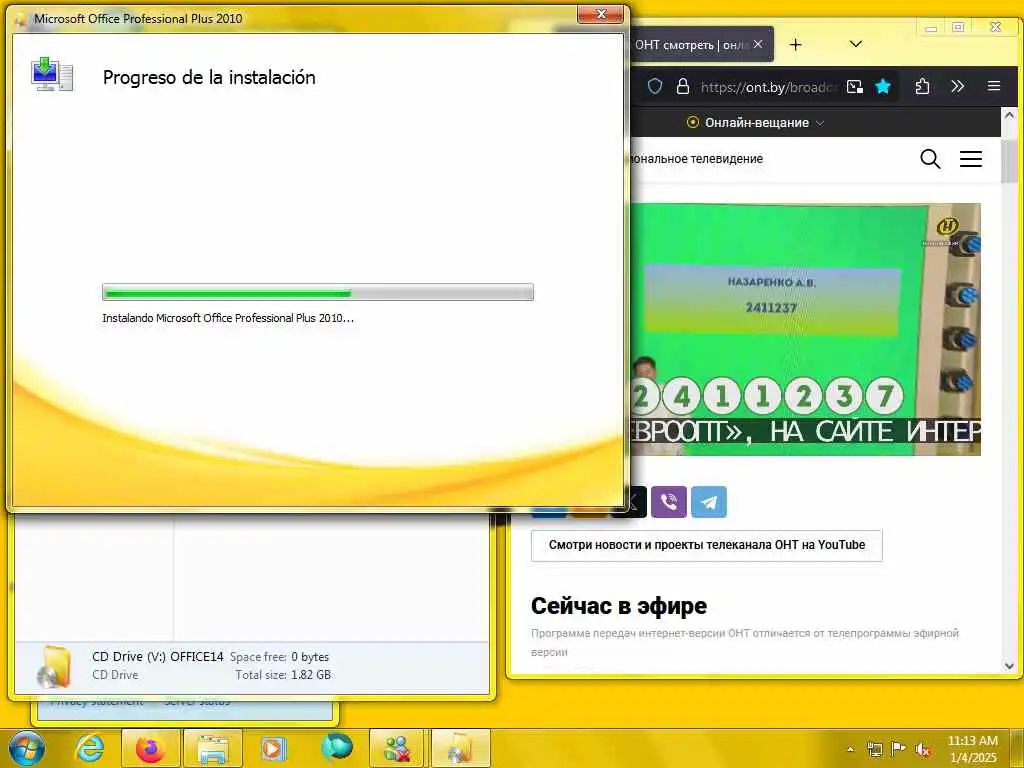The height and width of the screenshot is (768, 1024).
Task: Click the users taskbar icon with red mark
Action: (x=397, y=748)
